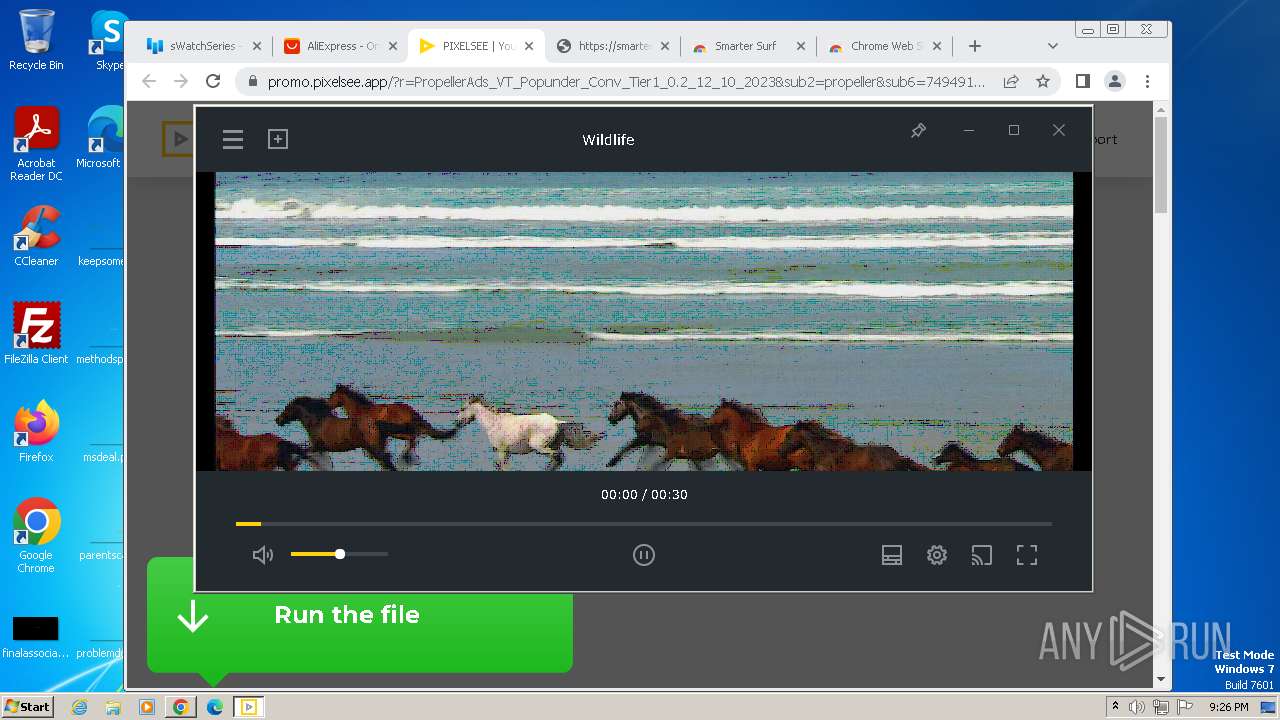
Task: Open Acrobat Reader DC desktop shortcut
Action: pos(36,144)
